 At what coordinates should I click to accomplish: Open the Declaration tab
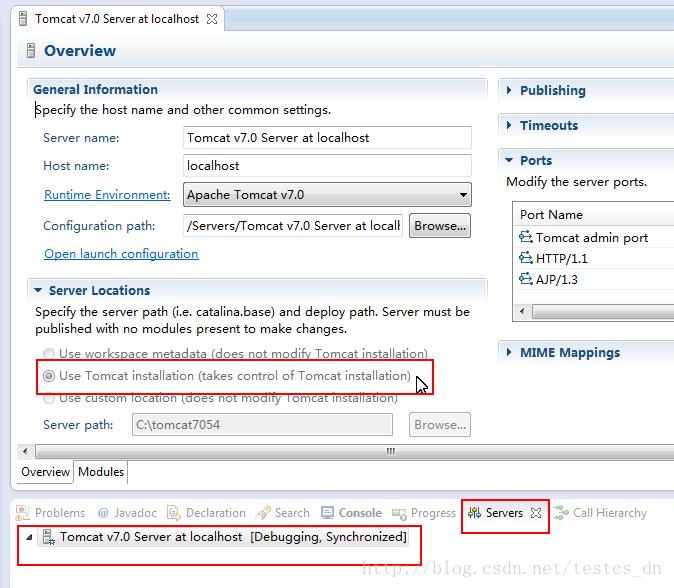click(x=206, y=513)
